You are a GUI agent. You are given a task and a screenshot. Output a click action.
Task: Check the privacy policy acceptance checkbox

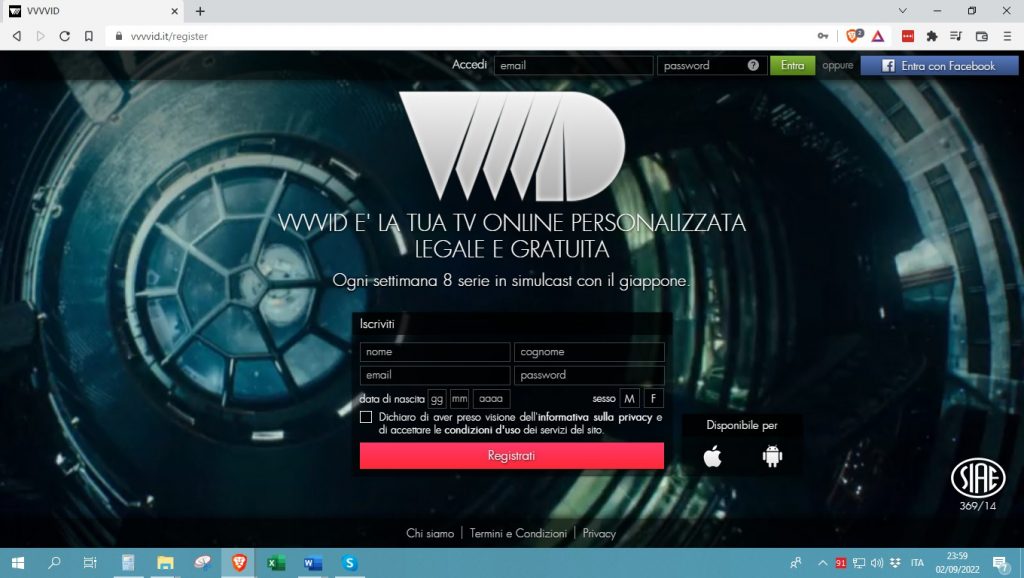click(366, 417)
